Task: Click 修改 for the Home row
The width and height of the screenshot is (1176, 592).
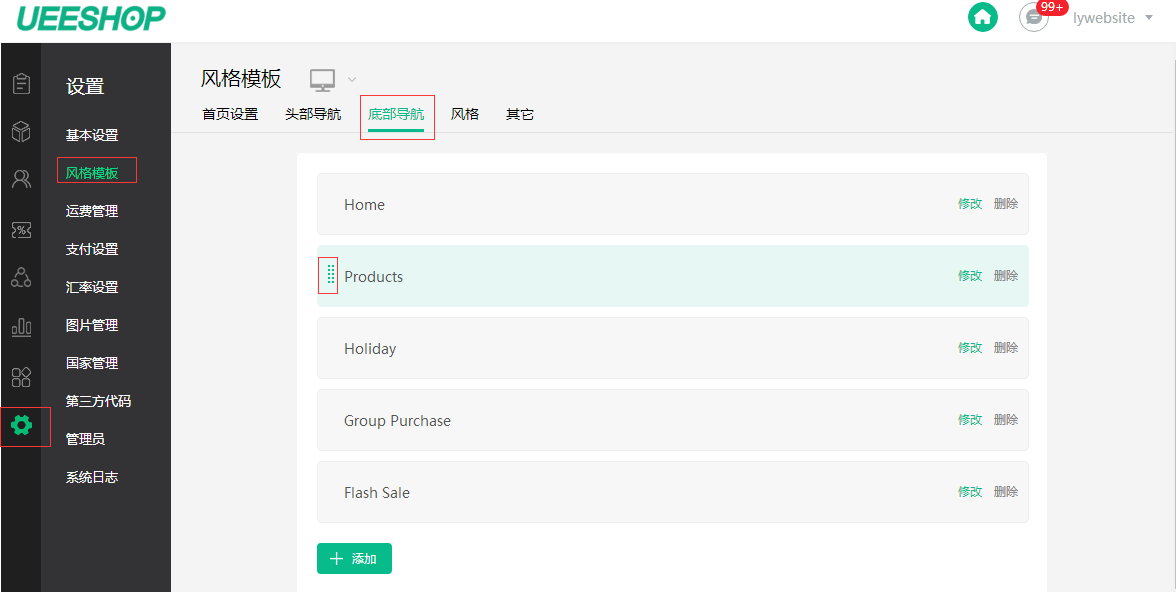Action: tap(970, 203)
